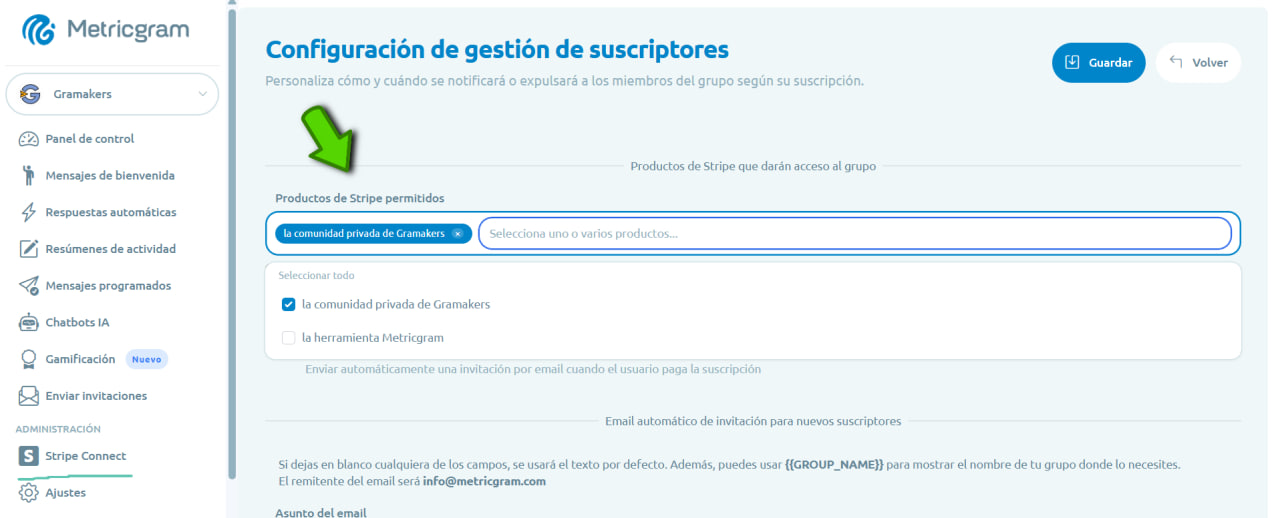1280x518 pixels.
Task: Click the info@metricgram.com sender text
Action: tap(484, 481)
